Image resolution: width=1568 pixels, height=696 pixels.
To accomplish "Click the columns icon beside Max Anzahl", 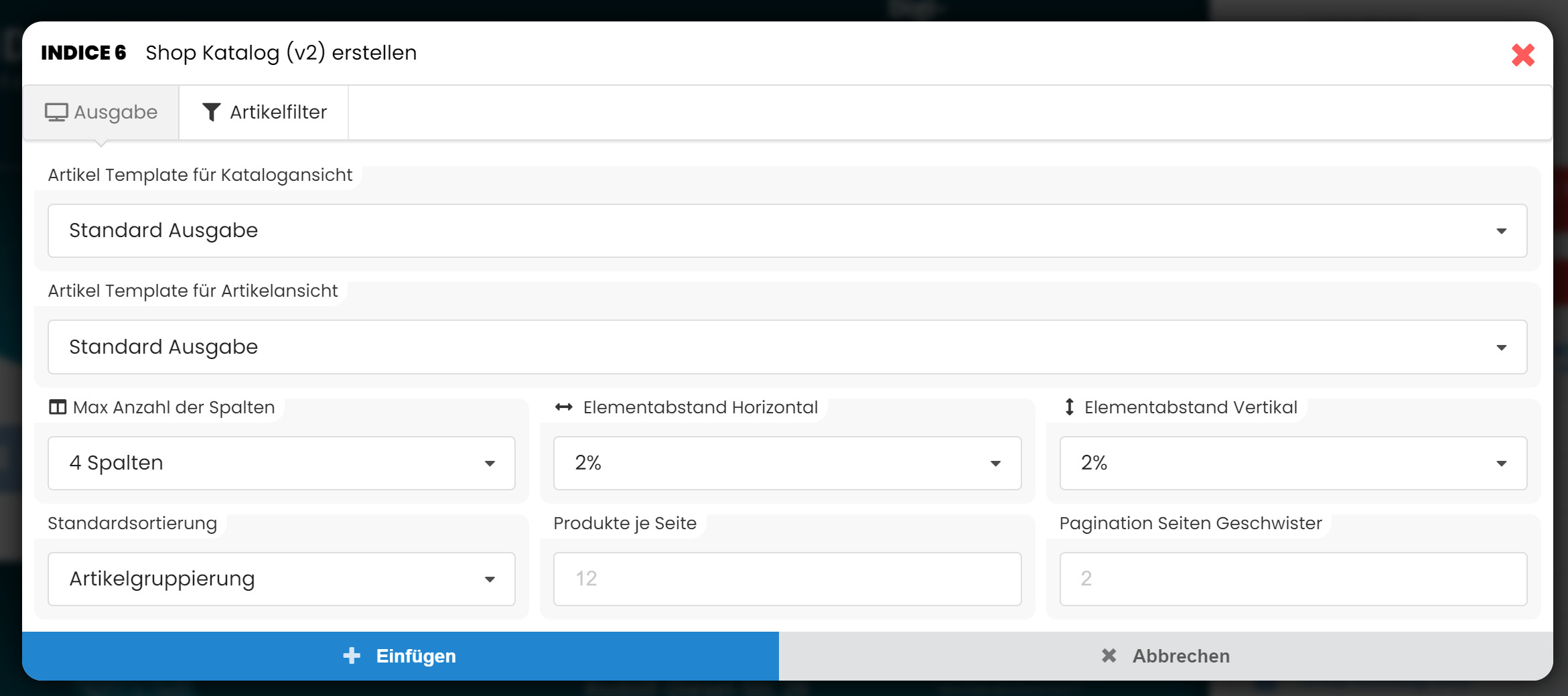I will 58,407.
